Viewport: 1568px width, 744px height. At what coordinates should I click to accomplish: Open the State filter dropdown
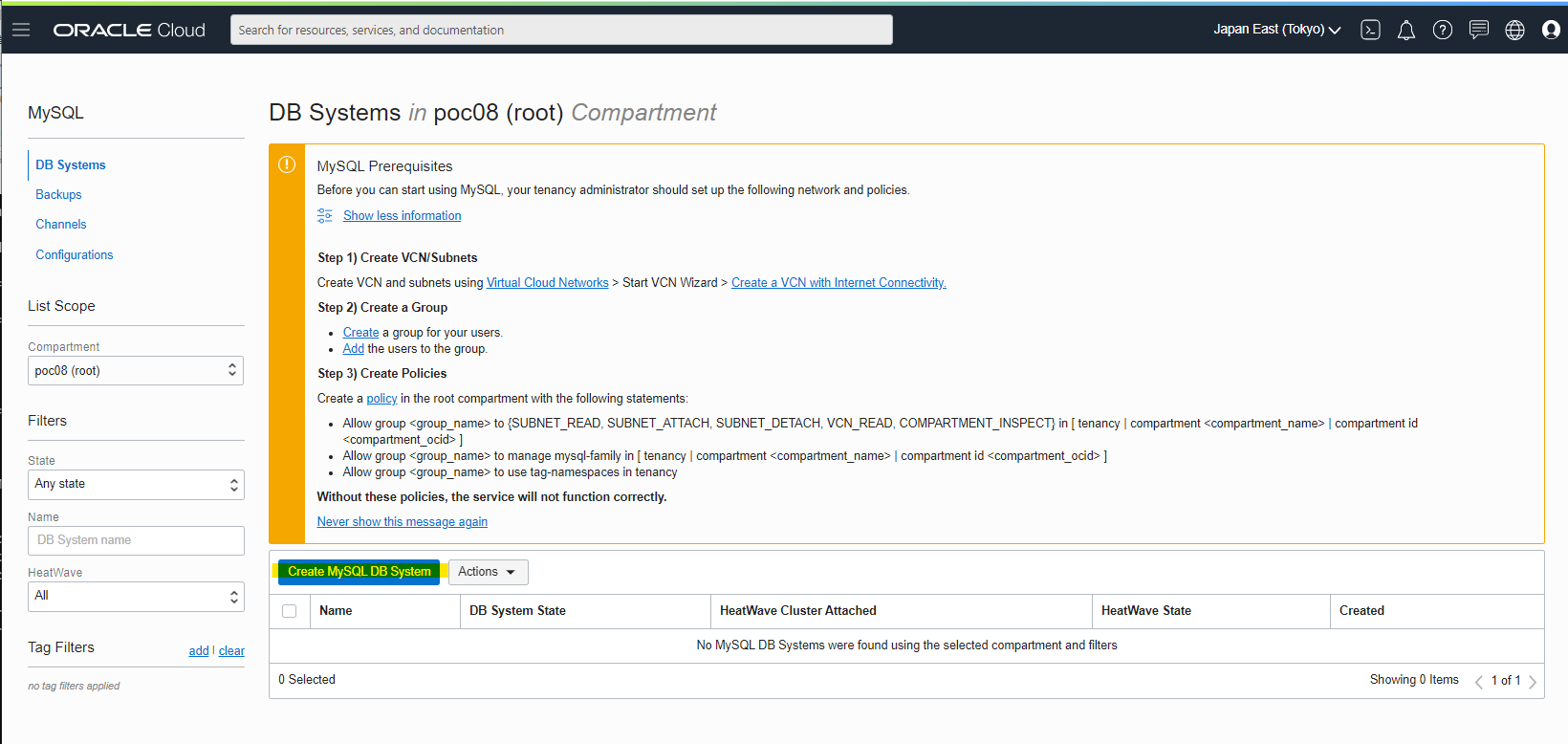(x=136, y=484)
